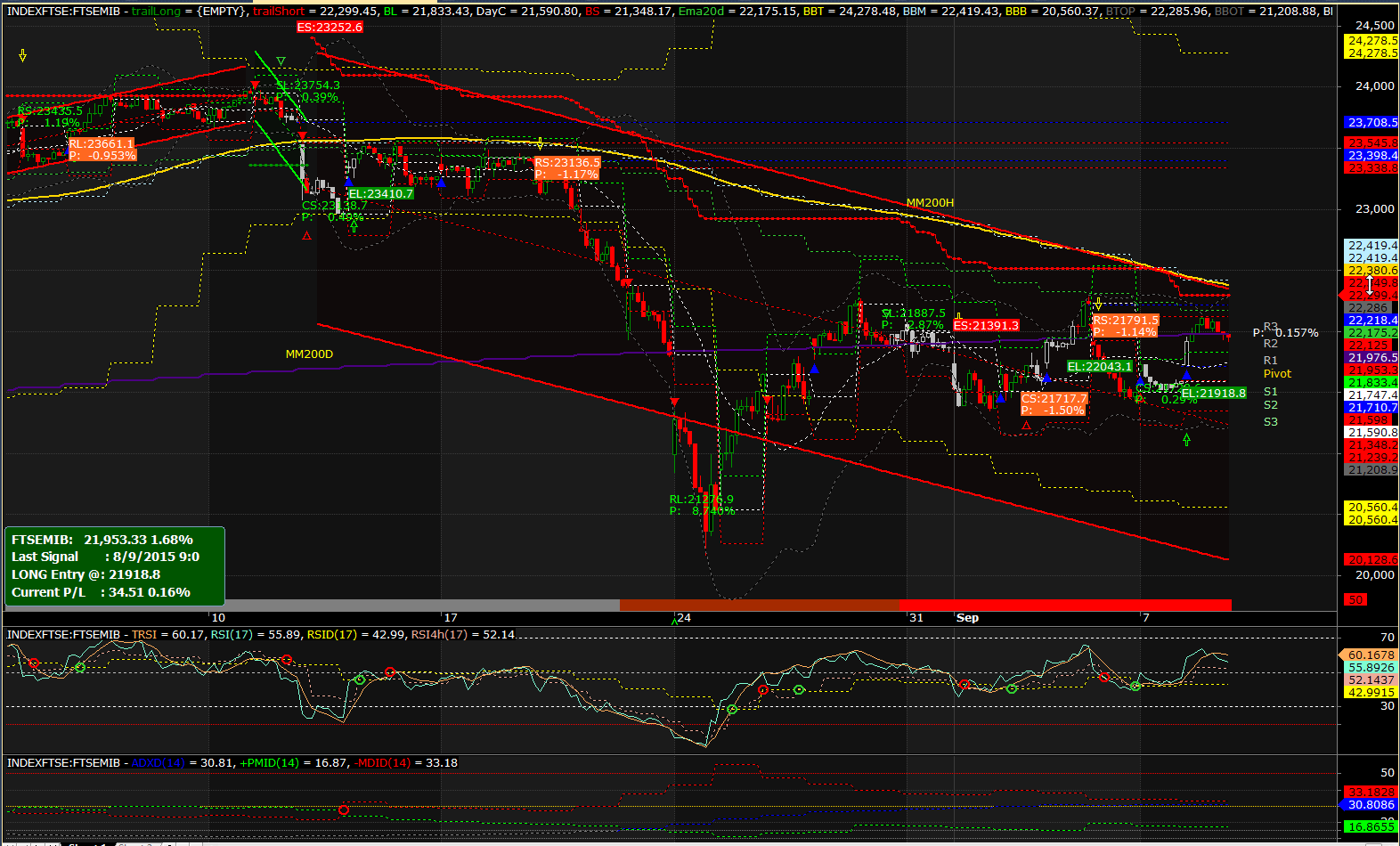Click the -MDID(14) = 33.18 title label
The image size is (1400, 846).
click(406, 763)
